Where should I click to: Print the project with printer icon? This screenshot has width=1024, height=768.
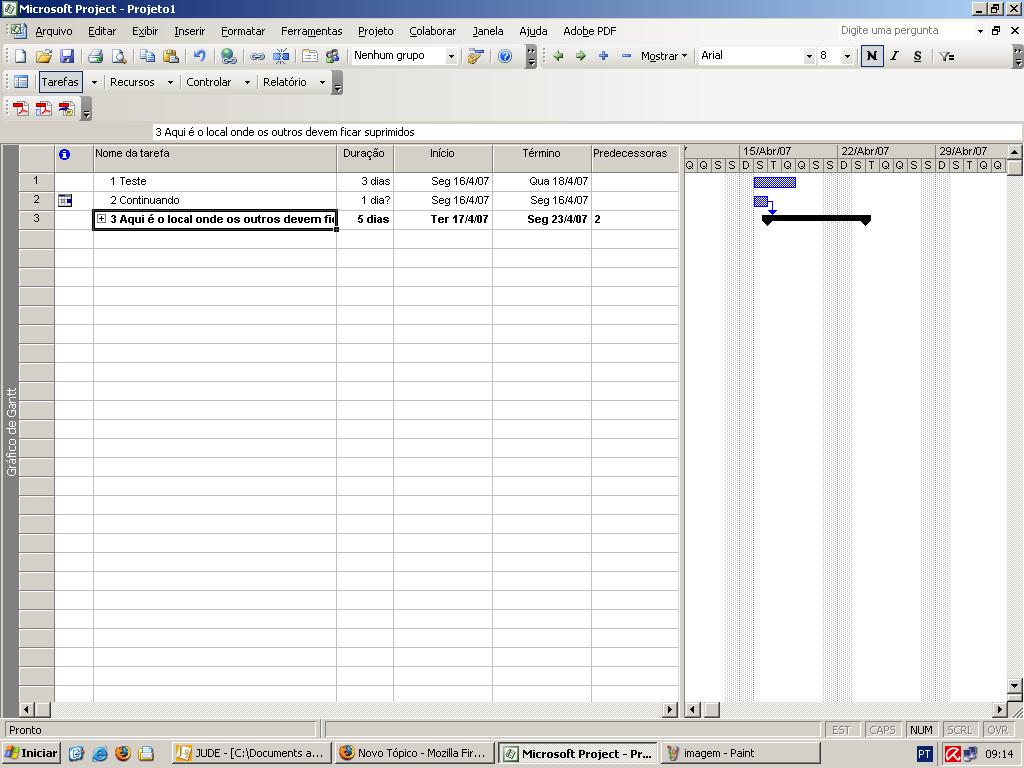pos(95,56)
